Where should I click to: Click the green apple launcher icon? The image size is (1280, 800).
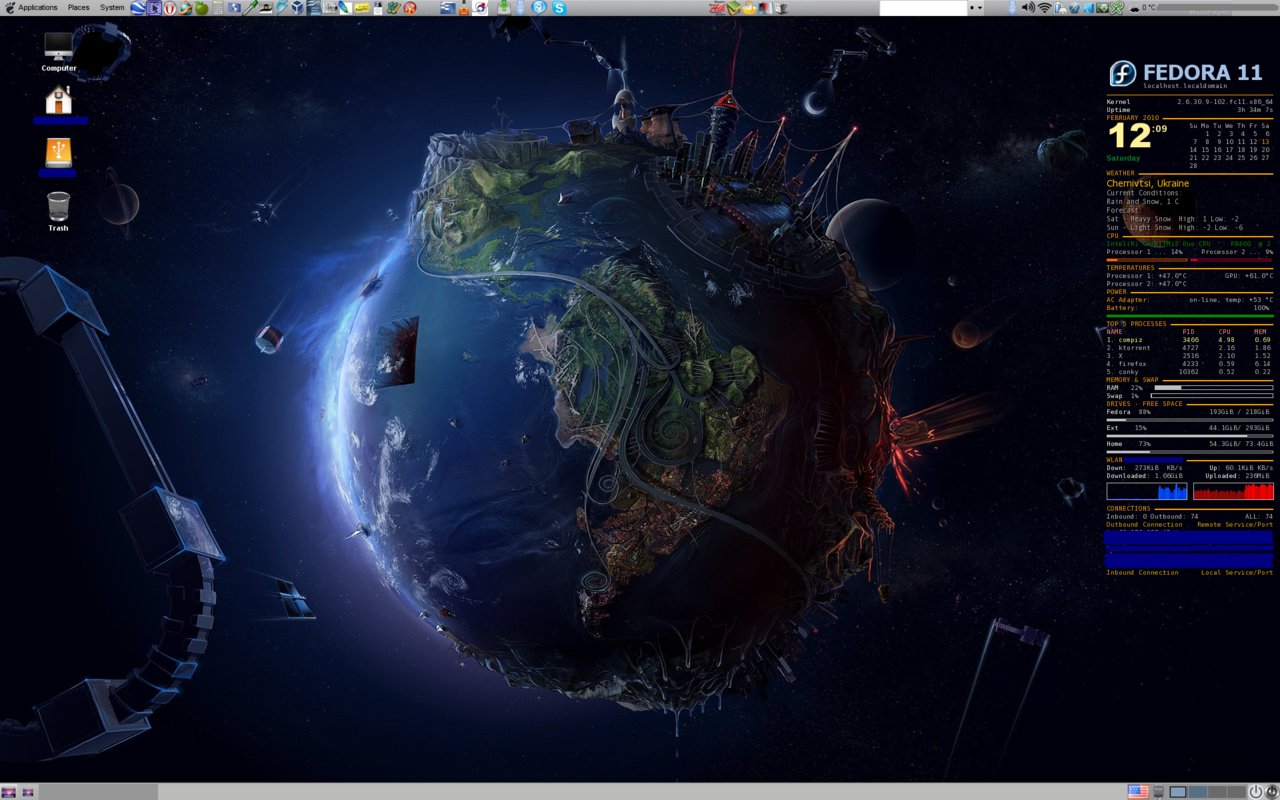201,8
